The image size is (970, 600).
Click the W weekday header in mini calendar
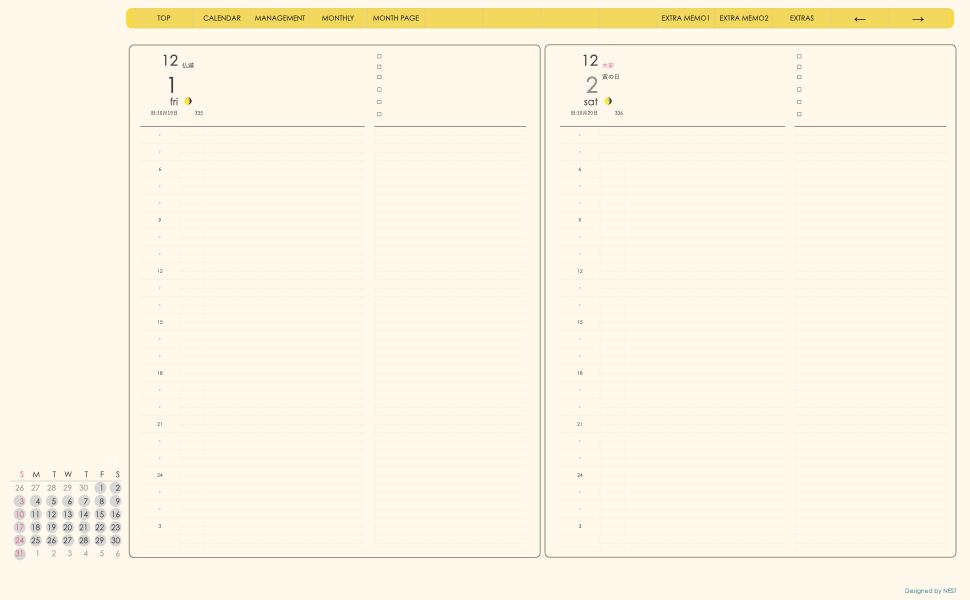68,474
